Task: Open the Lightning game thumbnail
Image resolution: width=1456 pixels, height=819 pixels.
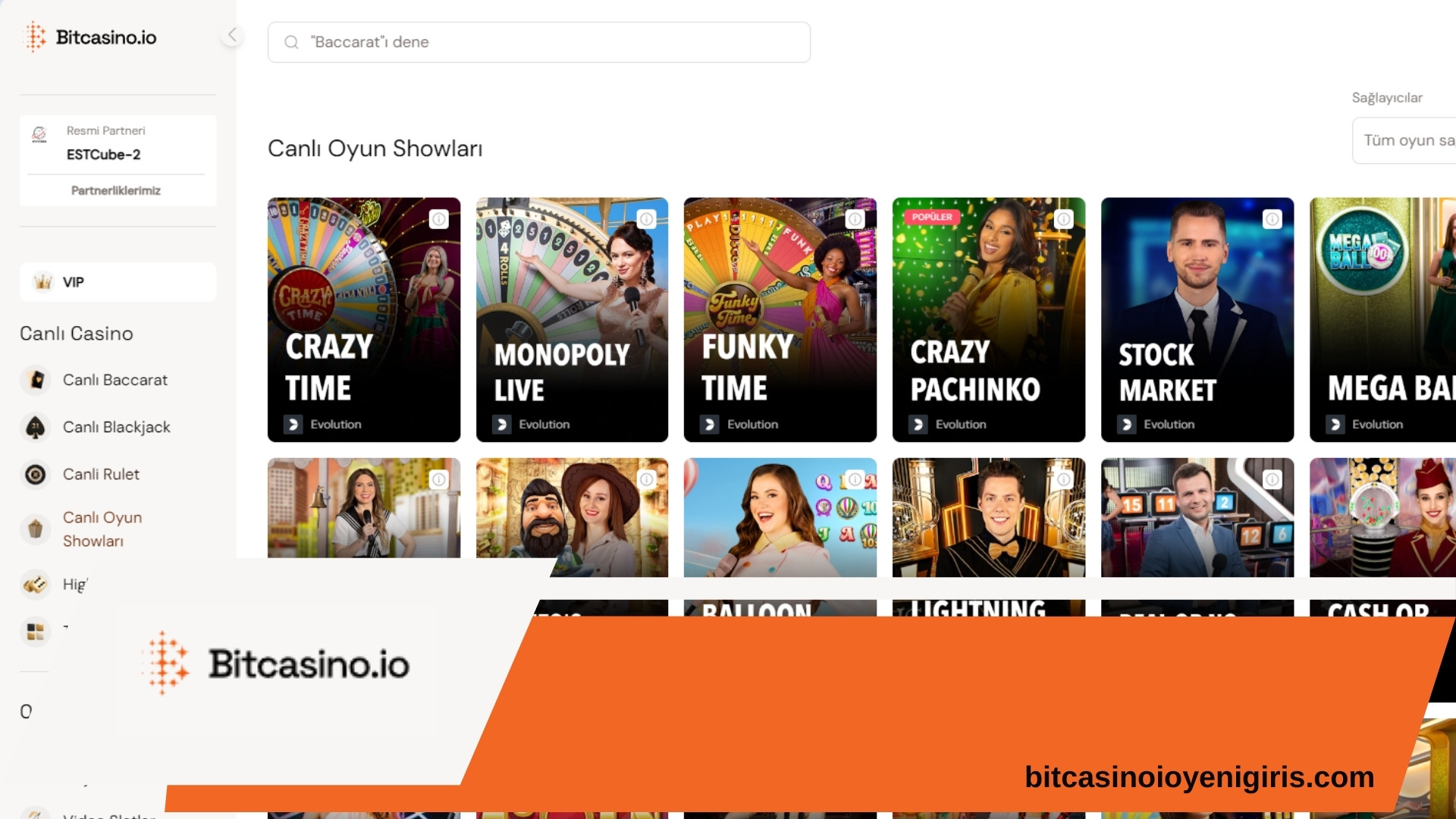Action: [989, 518]
